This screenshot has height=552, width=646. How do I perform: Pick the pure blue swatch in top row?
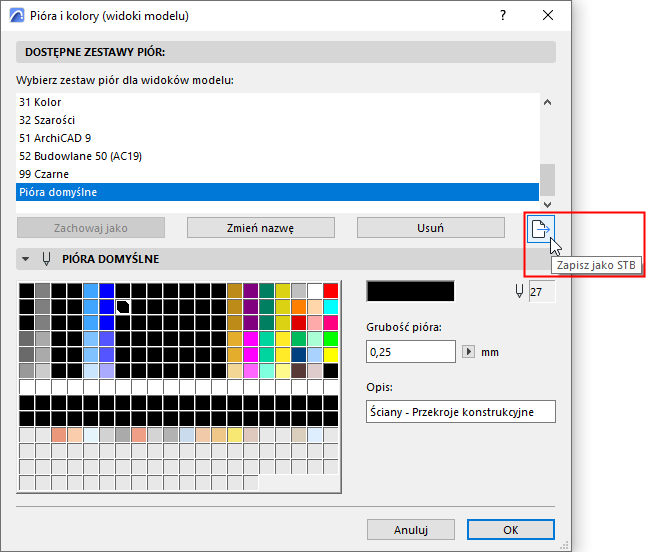107,290
